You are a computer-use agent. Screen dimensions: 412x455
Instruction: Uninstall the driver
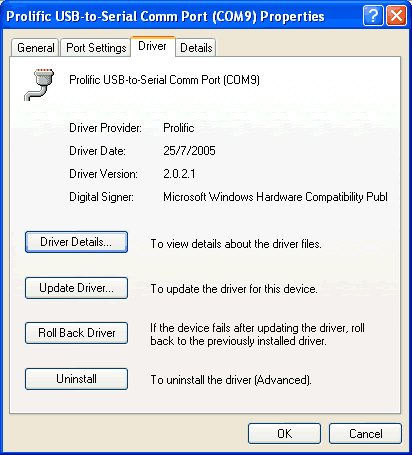pyautogui.click(x=76, y=379)
